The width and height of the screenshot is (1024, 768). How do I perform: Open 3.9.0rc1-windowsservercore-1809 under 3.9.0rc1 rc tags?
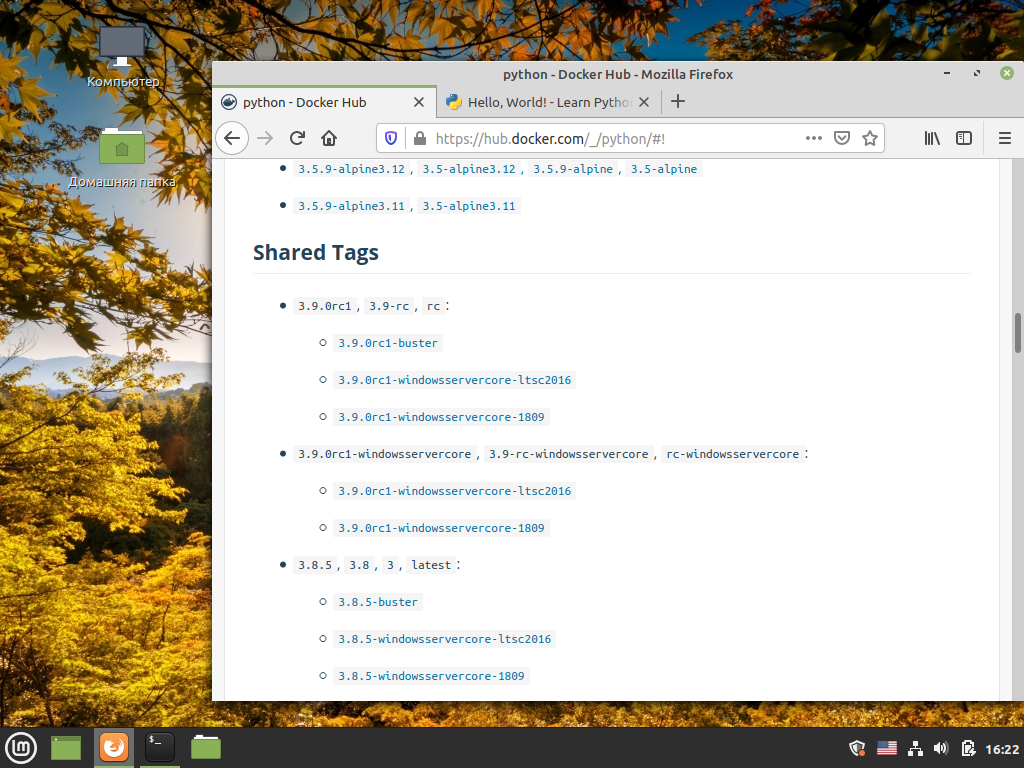click(441, 417)
